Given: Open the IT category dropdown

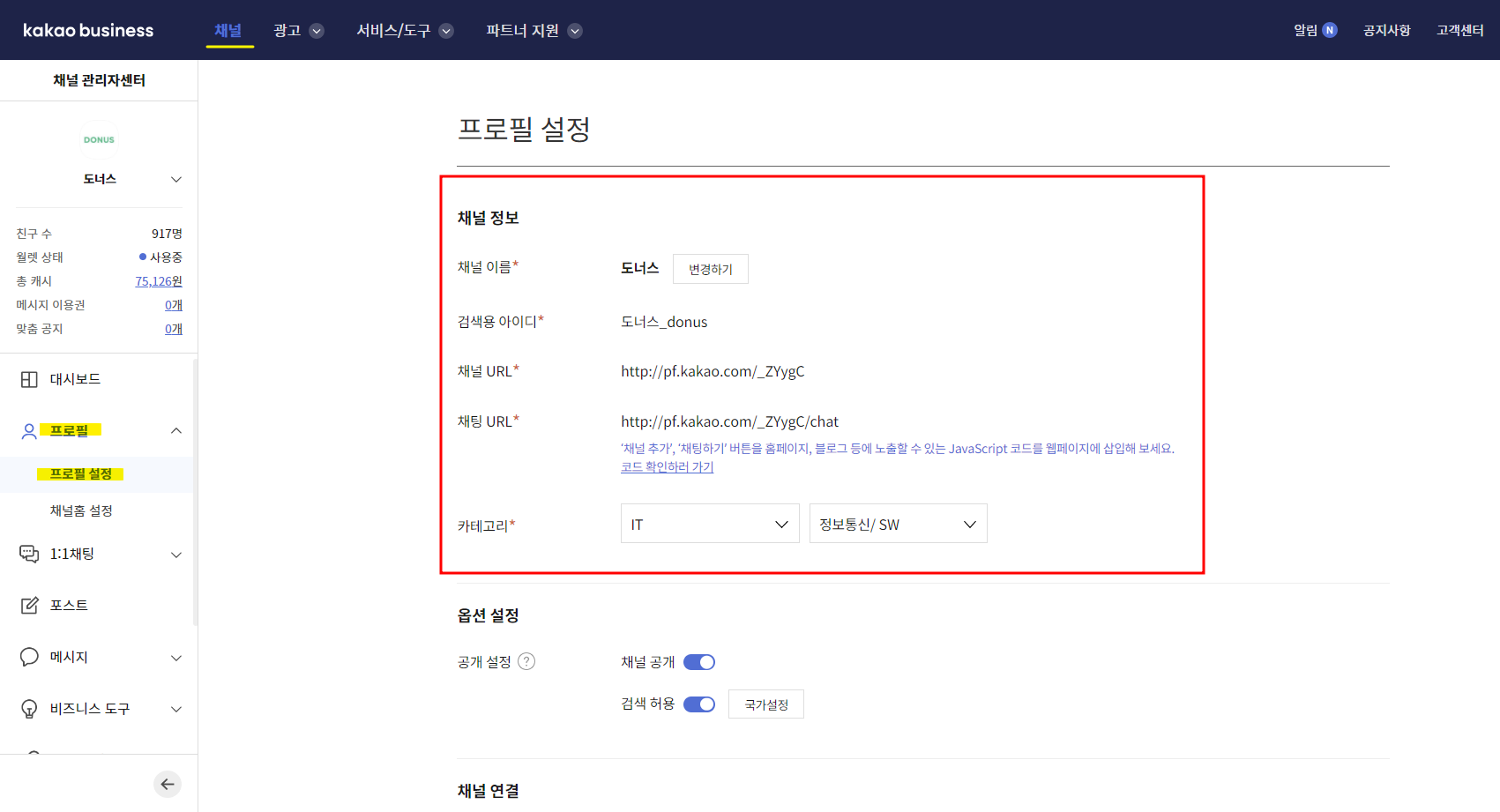Looking at the screenshot, I should coord(710,524).
